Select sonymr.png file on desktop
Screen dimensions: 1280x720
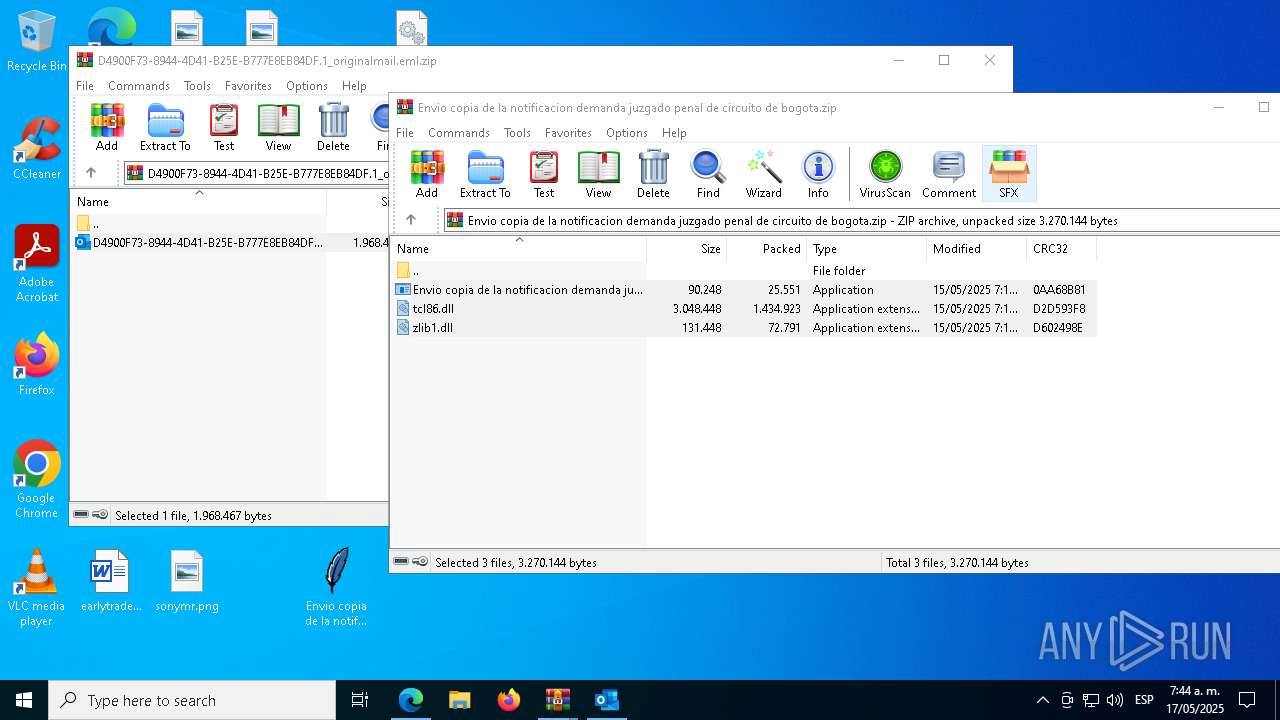187,581
